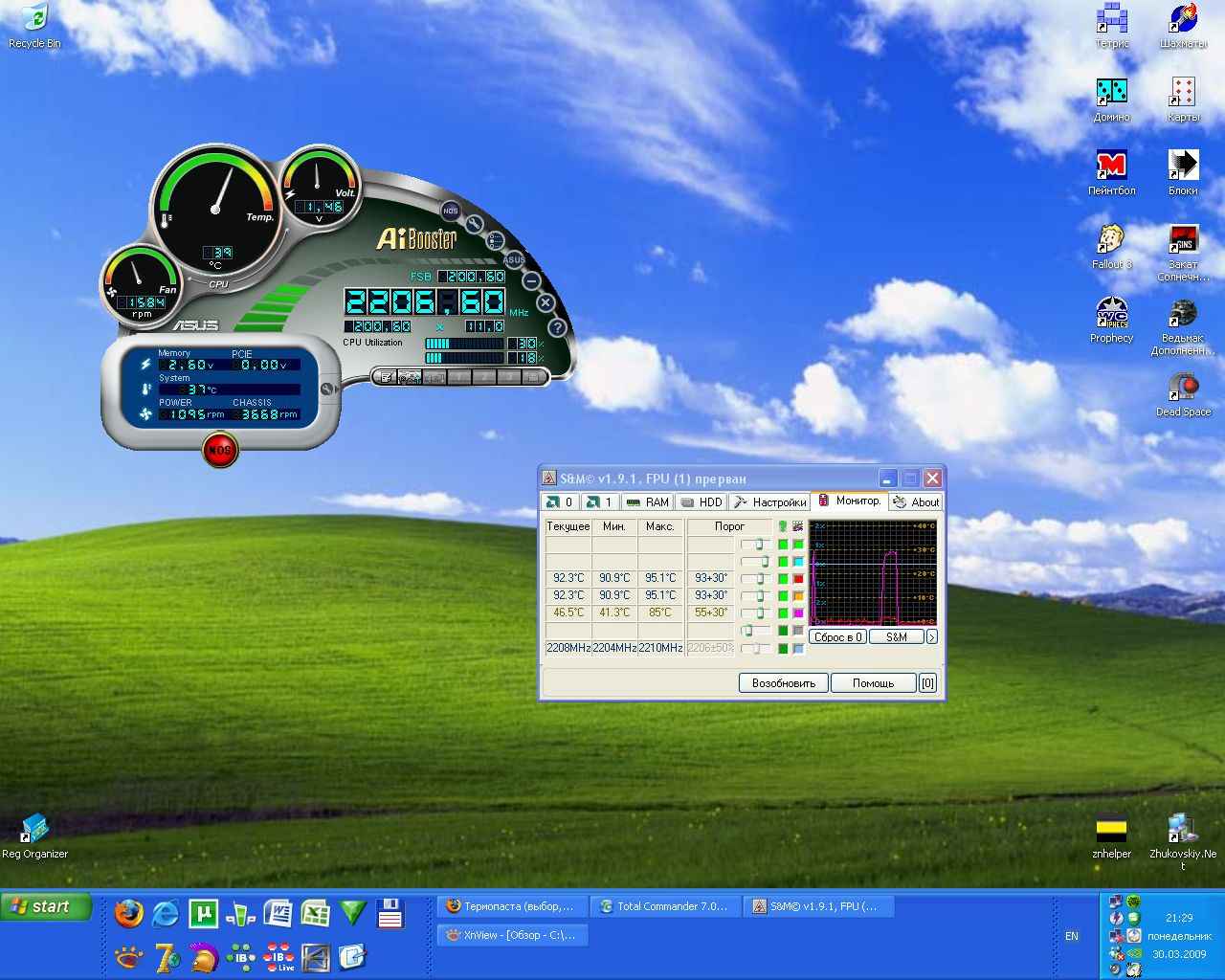Launch Total Commander floppy icon in quick launch
The width and height of the screenshot is (1225, 980).
[x=390, y=914]
